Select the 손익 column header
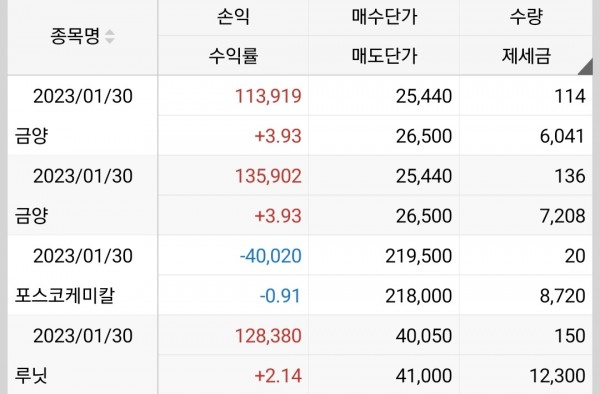This screenshot has width=600, height=394. coord(233,17)
